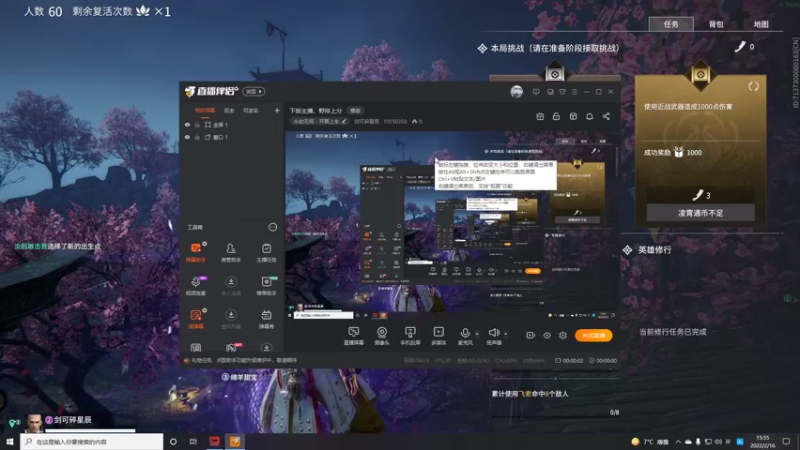Open the 读弹幕 tool
This screenshot has width=800, height=450.
(195, 319)
